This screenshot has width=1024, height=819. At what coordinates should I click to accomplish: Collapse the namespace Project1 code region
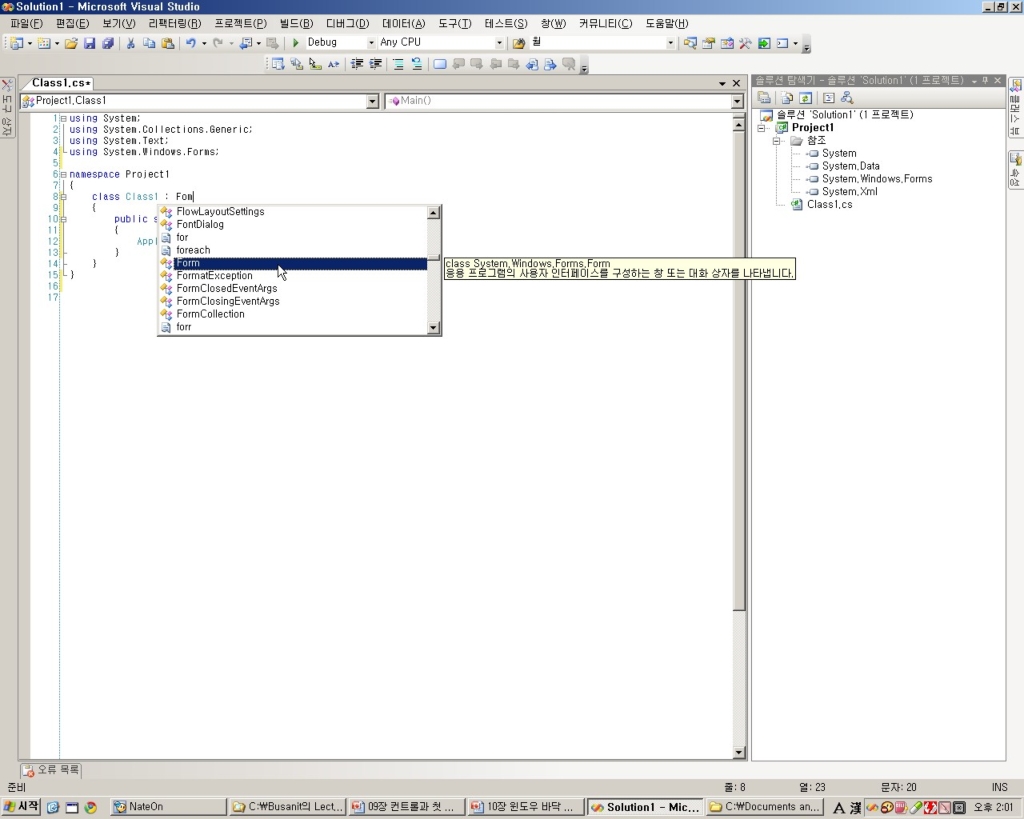63,174
